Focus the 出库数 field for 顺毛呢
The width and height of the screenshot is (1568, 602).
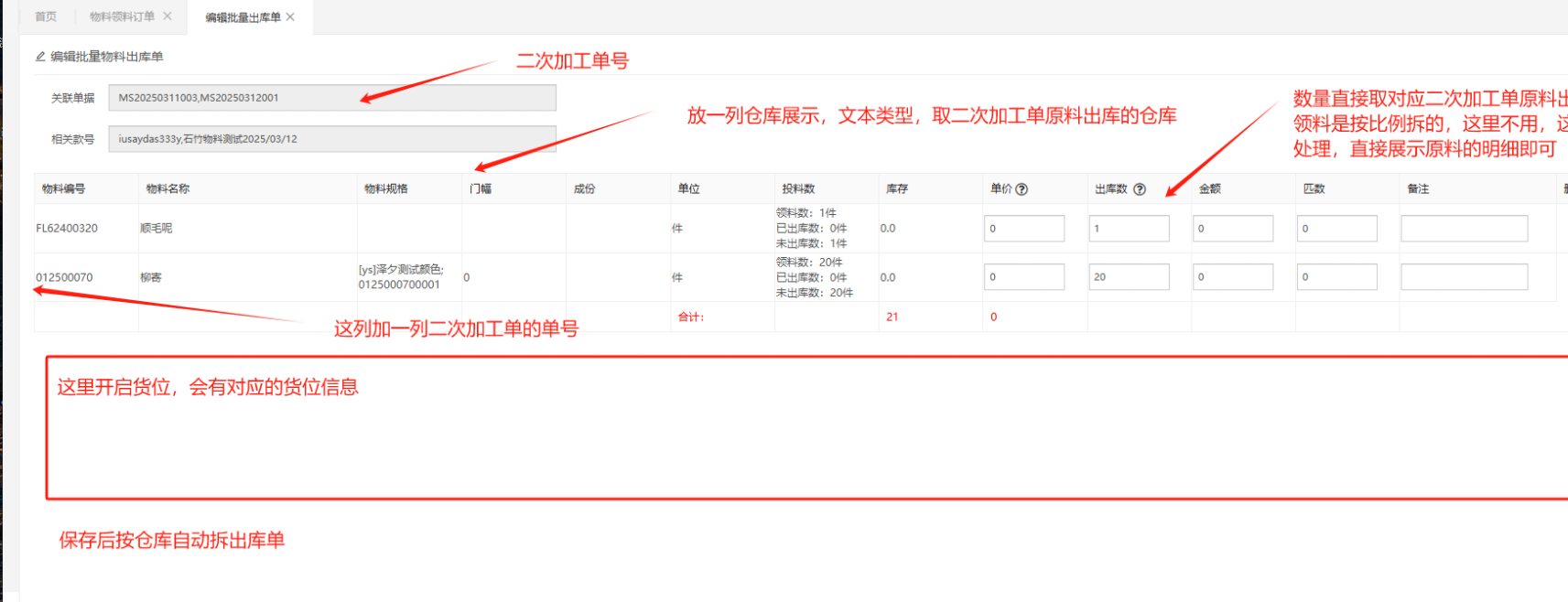click(x=1129, y=229)
